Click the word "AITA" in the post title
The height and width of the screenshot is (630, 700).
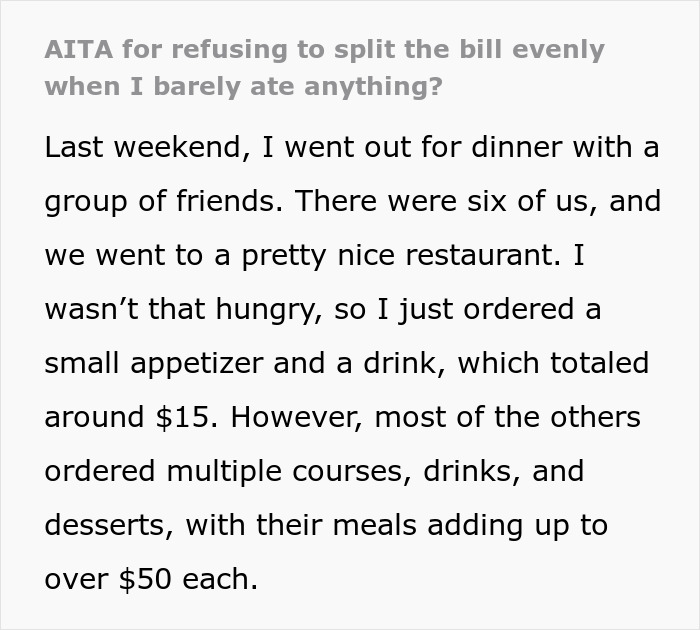click(x=72, y=49)
